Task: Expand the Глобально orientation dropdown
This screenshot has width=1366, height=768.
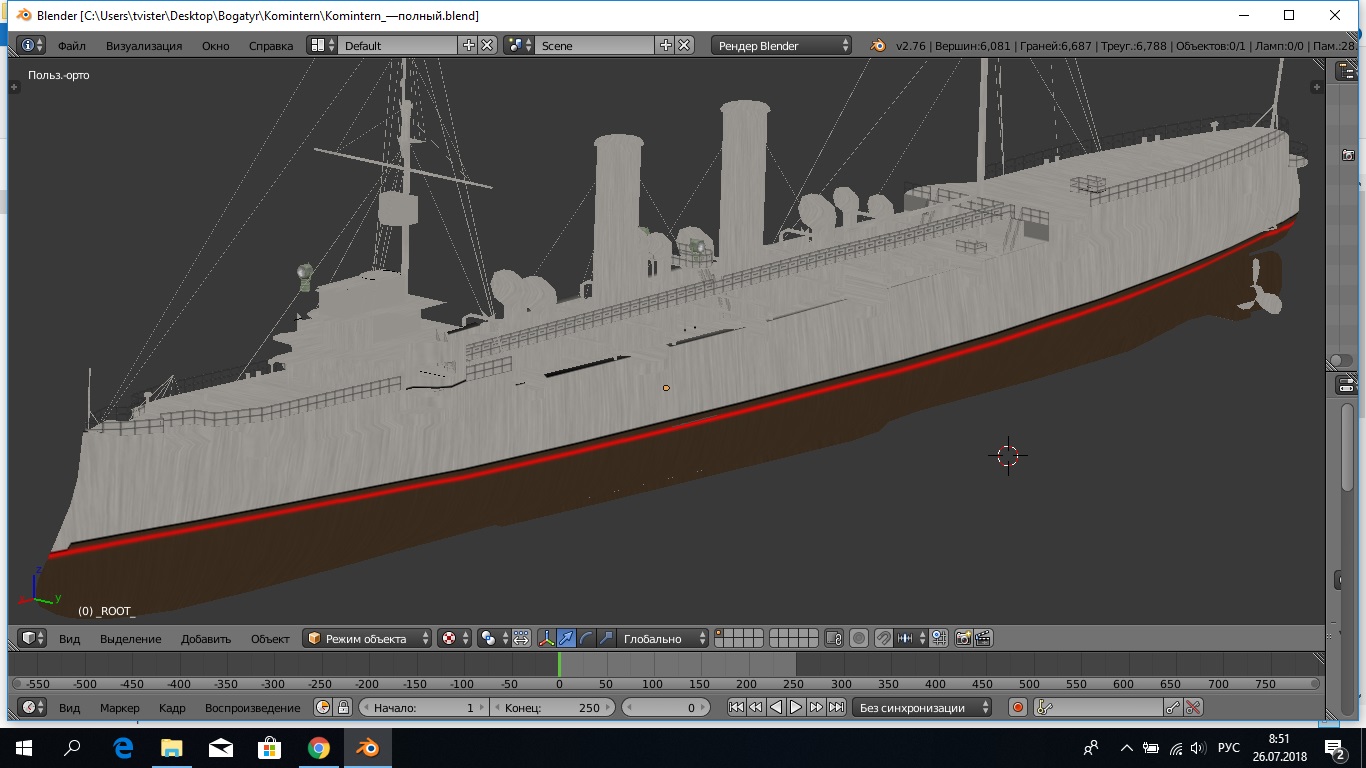Action: [x=662, y=638]
